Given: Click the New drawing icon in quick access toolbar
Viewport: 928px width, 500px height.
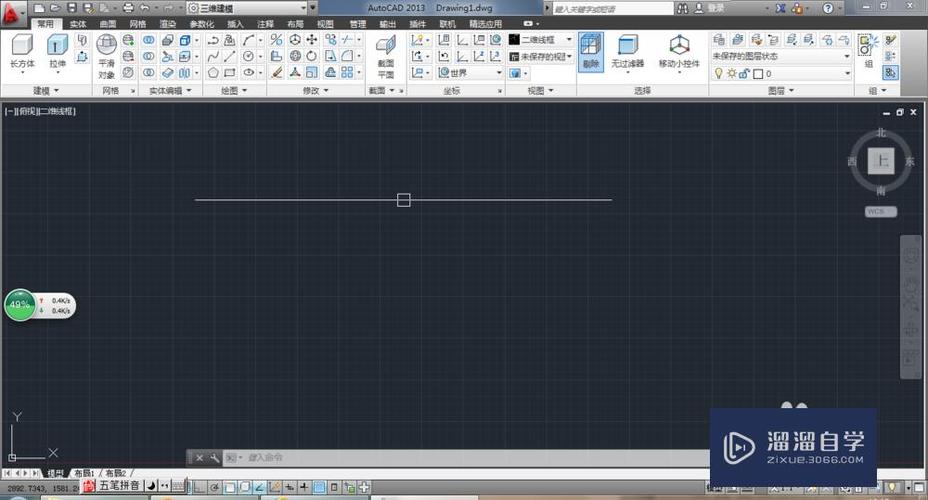Looking at the screenshot, I should click(x=39, y=8).
